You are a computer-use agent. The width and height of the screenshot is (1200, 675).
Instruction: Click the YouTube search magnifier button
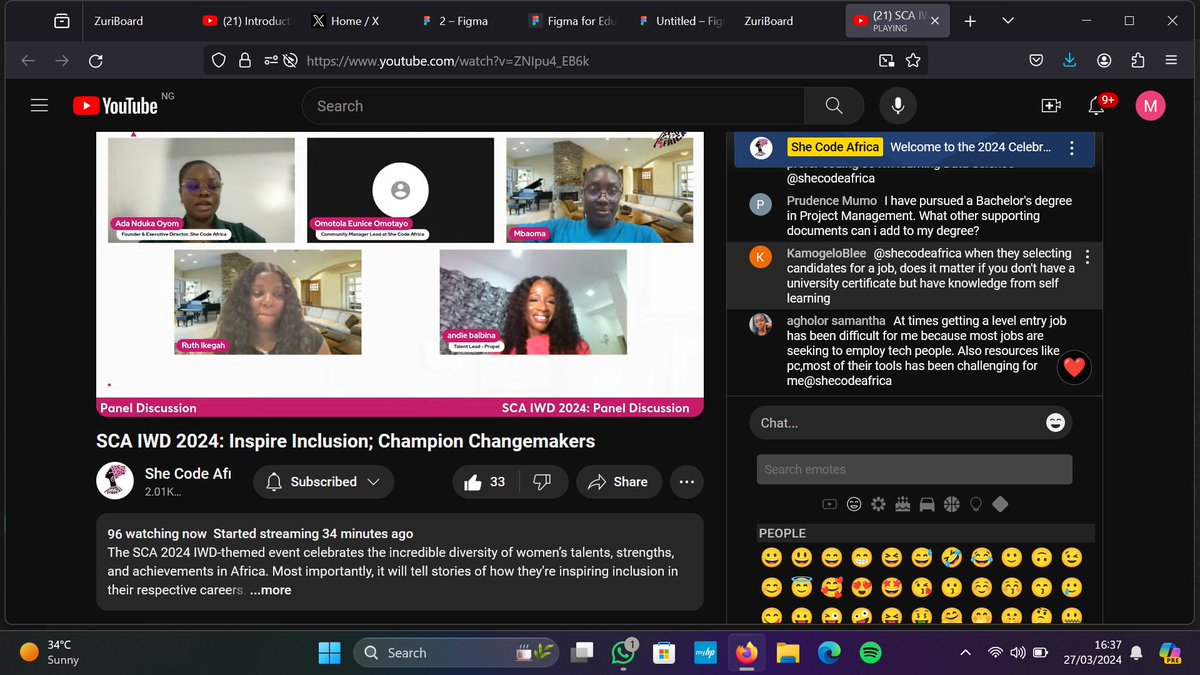pos(834,106)
